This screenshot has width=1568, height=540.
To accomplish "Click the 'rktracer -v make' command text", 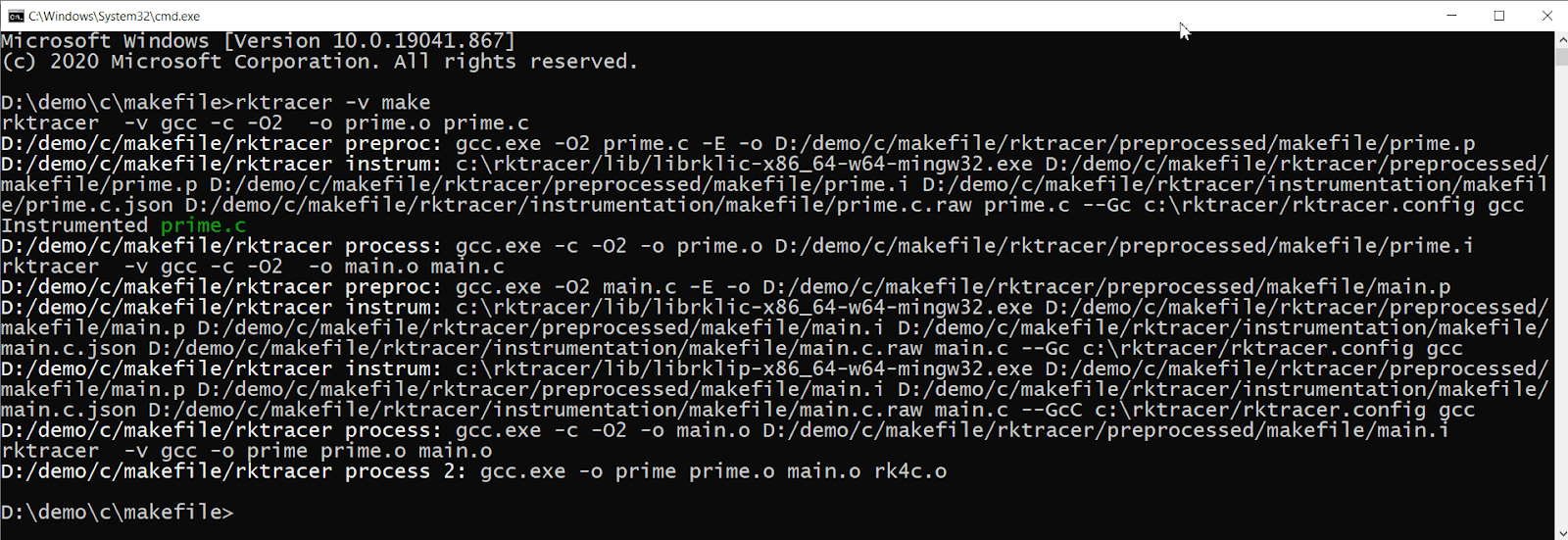I will (x=332, y=102).
